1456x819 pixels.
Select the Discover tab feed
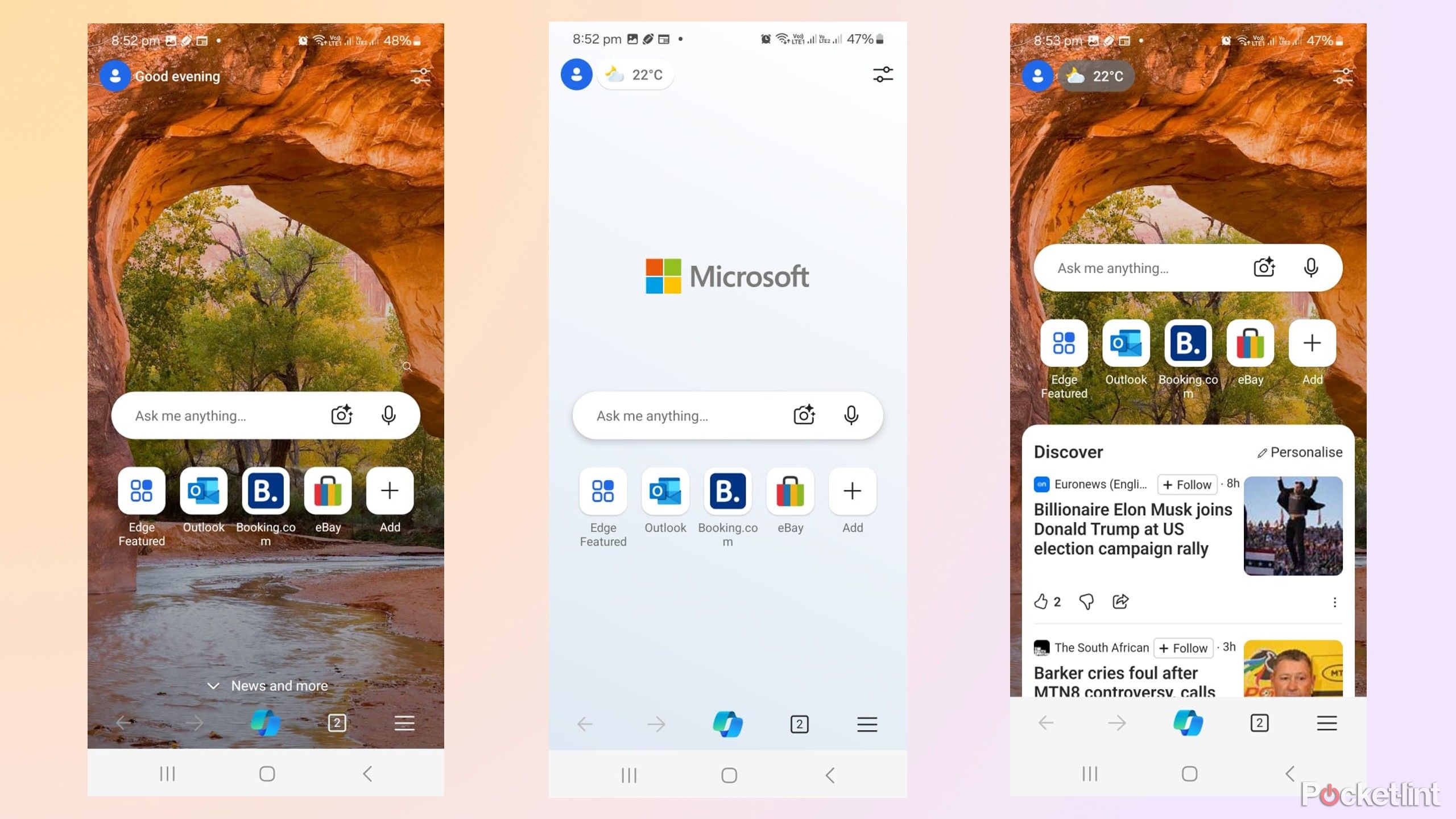pos(1068,451)
